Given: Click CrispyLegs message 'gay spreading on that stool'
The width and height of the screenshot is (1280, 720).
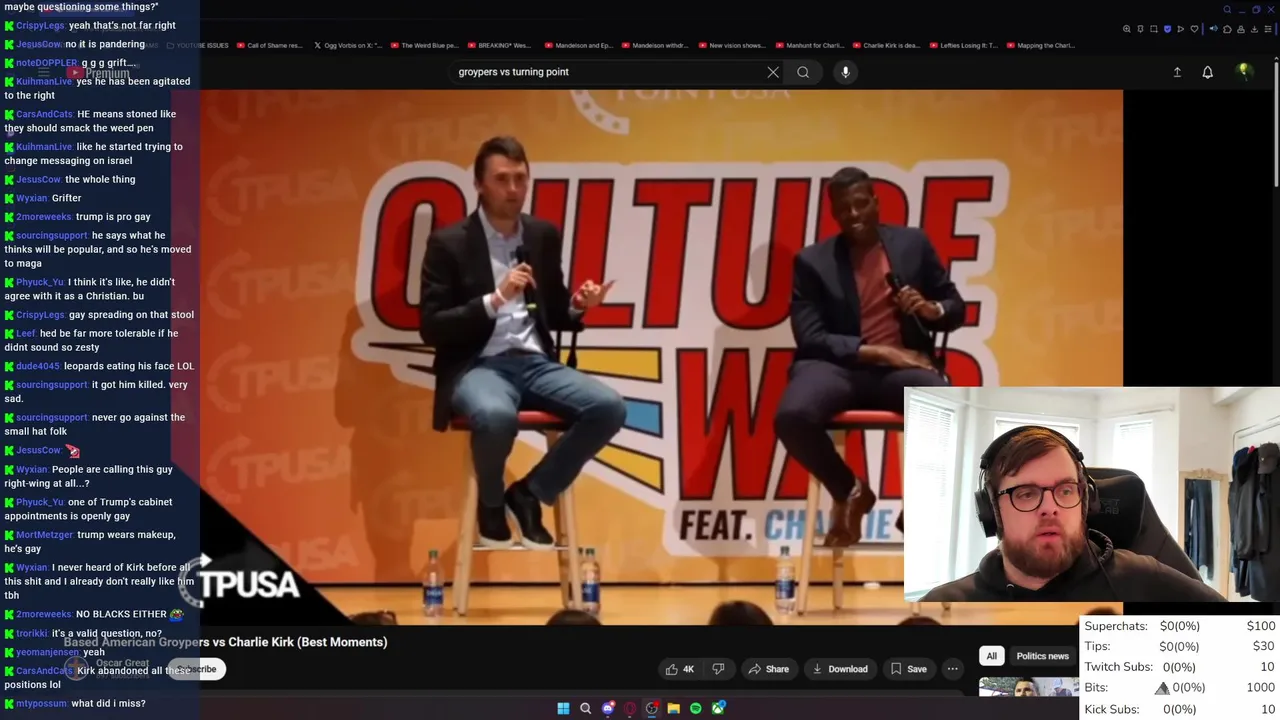Looking at the screenshot, I should 131,315.
